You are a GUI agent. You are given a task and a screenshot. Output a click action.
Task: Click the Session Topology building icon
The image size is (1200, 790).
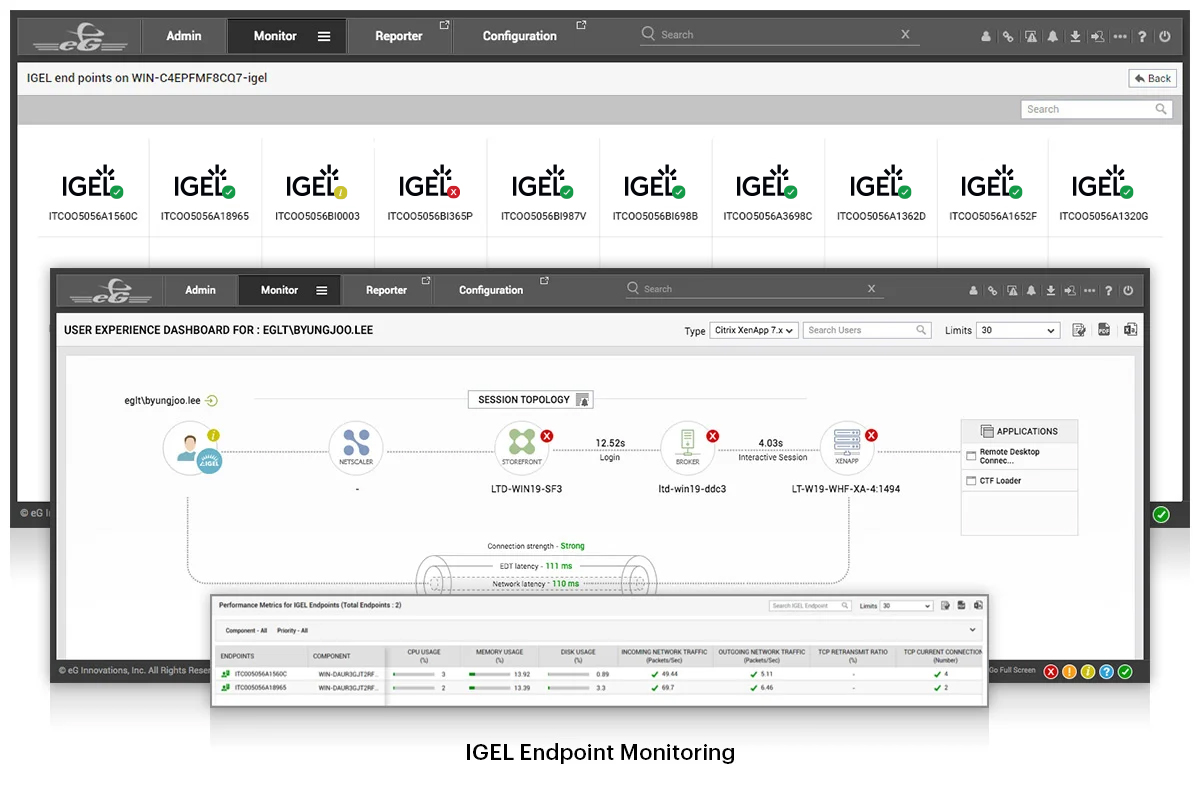[x=584, y=400]
